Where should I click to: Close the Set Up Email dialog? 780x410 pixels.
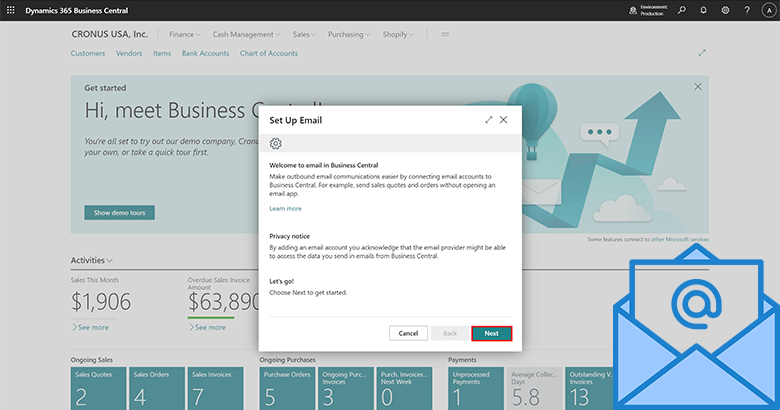(x=503, y=120)
